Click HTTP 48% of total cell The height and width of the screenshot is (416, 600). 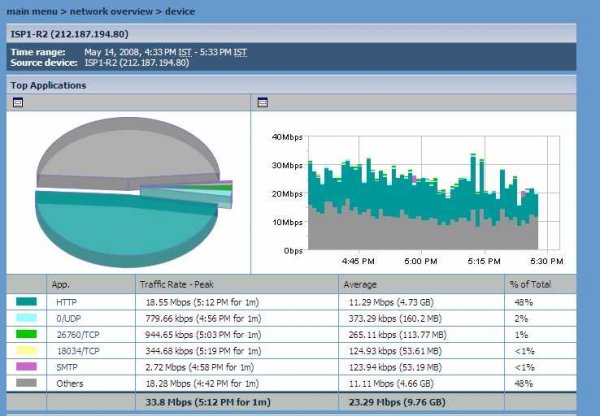tap(523, 302)
